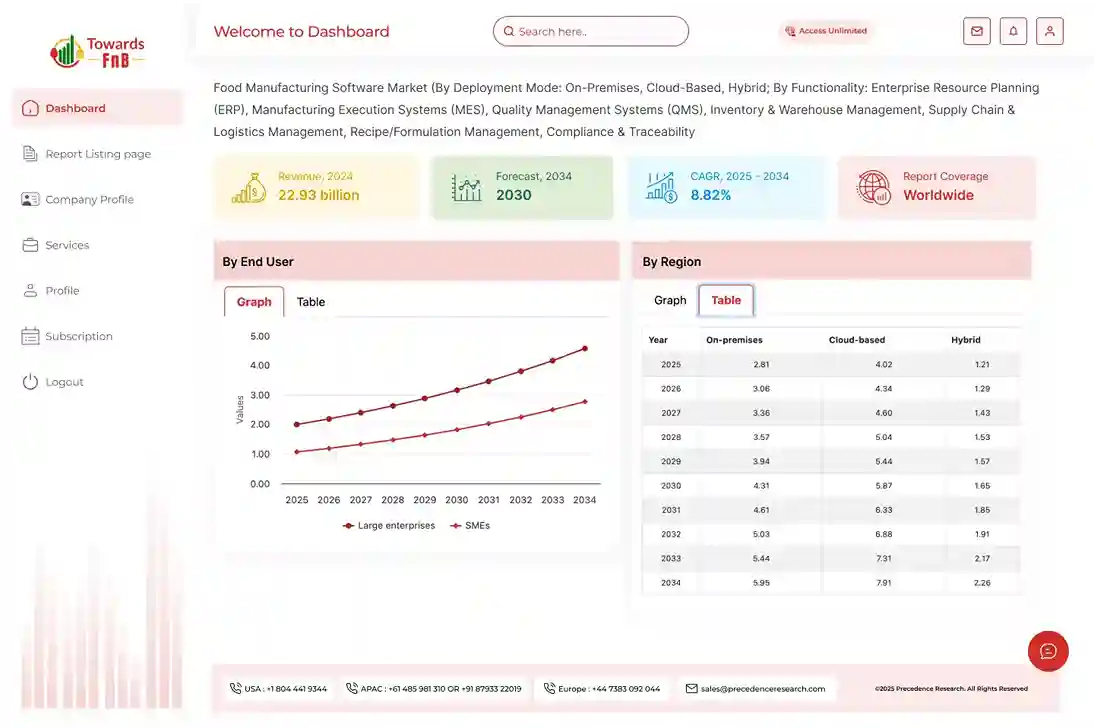The height and width of the screenshot is (728, 1094).
Task: Switch By Region to Graph tab
Action: [x=670, y=300]
